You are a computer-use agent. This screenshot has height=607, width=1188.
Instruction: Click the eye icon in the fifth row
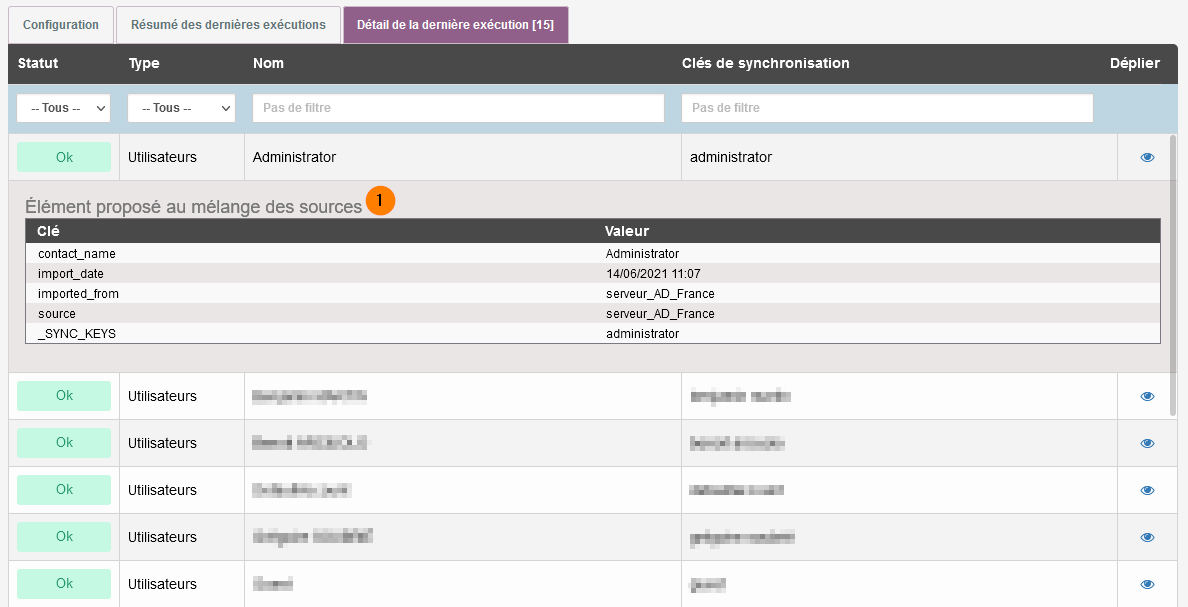click(x=1147, y=537)
